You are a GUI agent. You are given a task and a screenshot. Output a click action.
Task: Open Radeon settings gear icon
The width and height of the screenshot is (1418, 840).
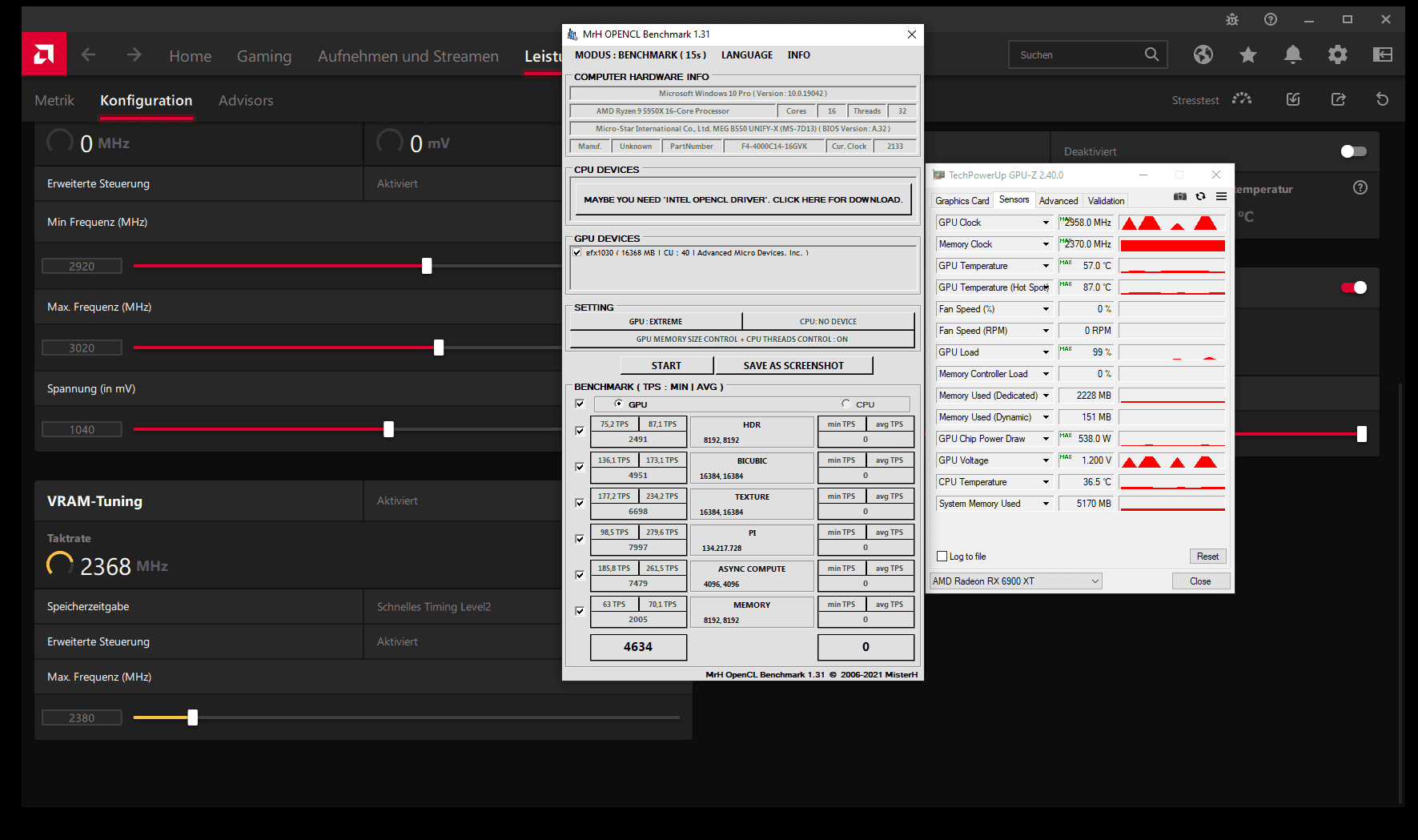[x=1338, y=54]
